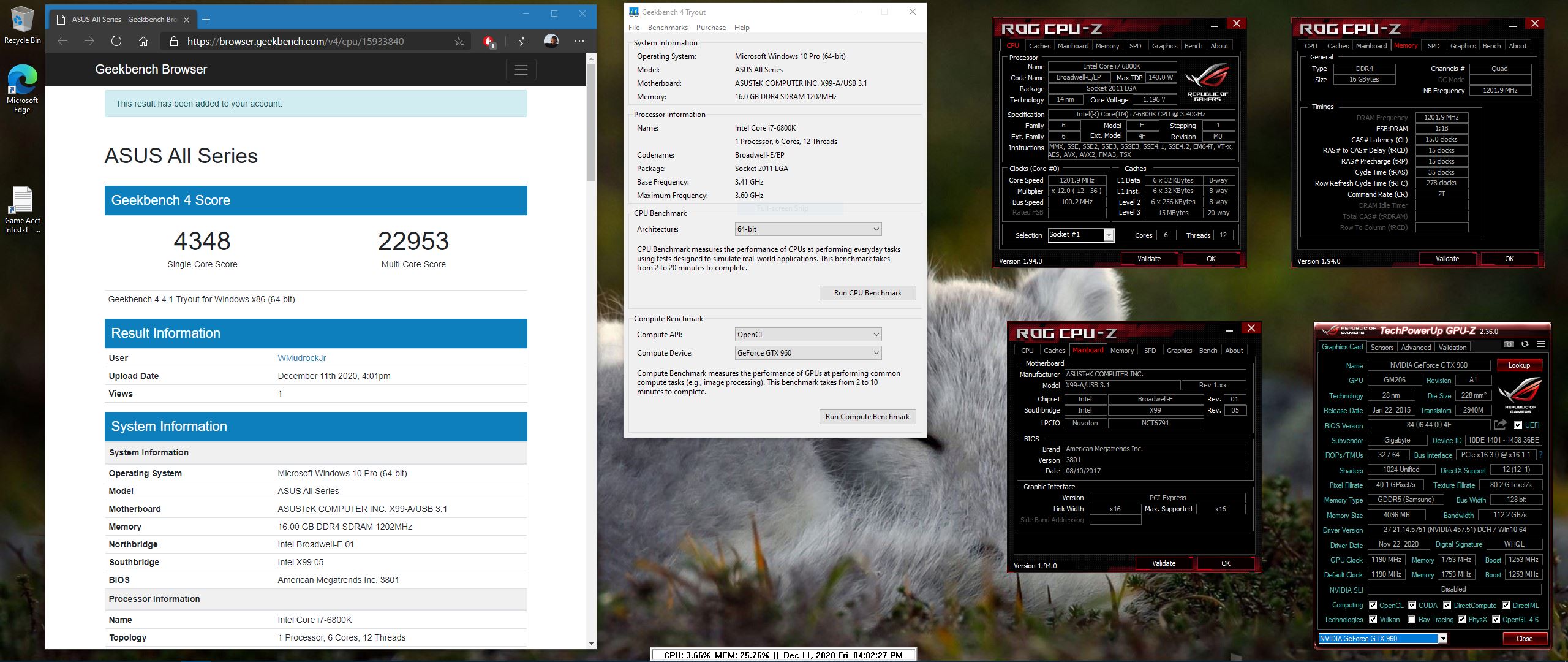
Task: Open the Geekbench Benchmarks menu
Action: tap(668, 28)
